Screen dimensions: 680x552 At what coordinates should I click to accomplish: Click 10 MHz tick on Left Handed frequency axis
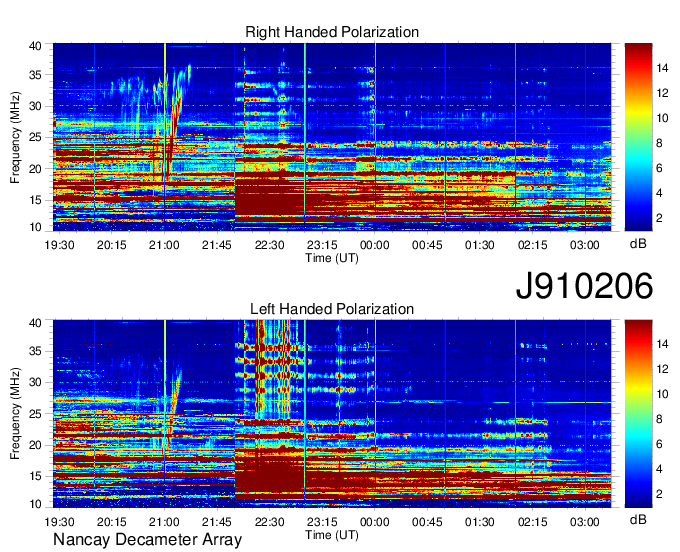35,504
